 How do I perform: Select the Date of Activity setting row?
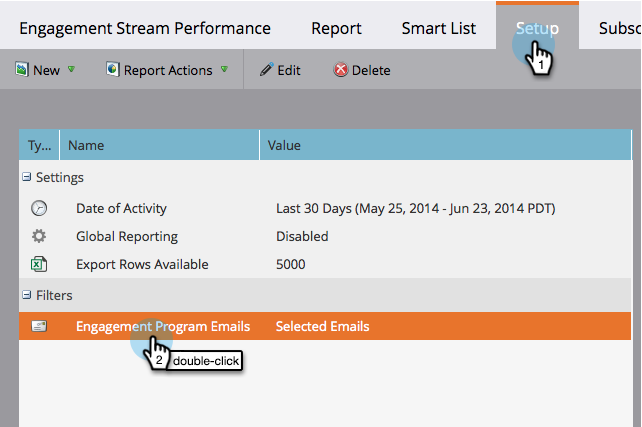[x=121, y=209]
